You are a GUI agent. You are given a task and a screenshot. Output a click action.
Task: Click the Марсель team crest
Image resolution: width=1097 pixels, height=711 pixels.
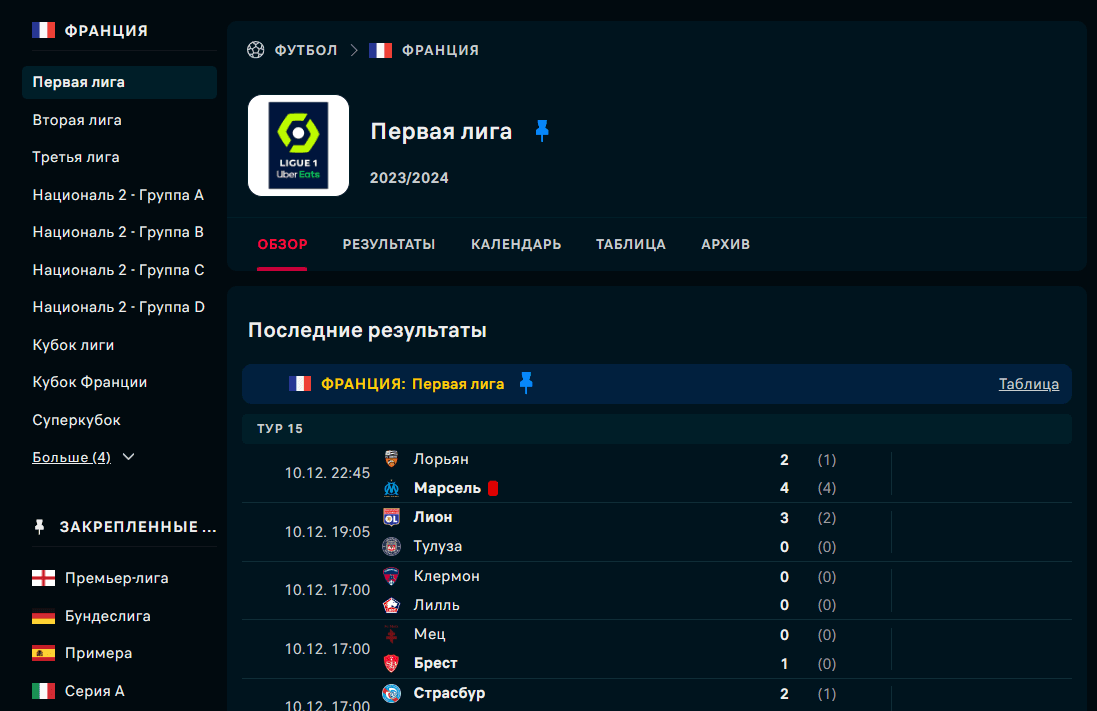(x=392, y=488)
